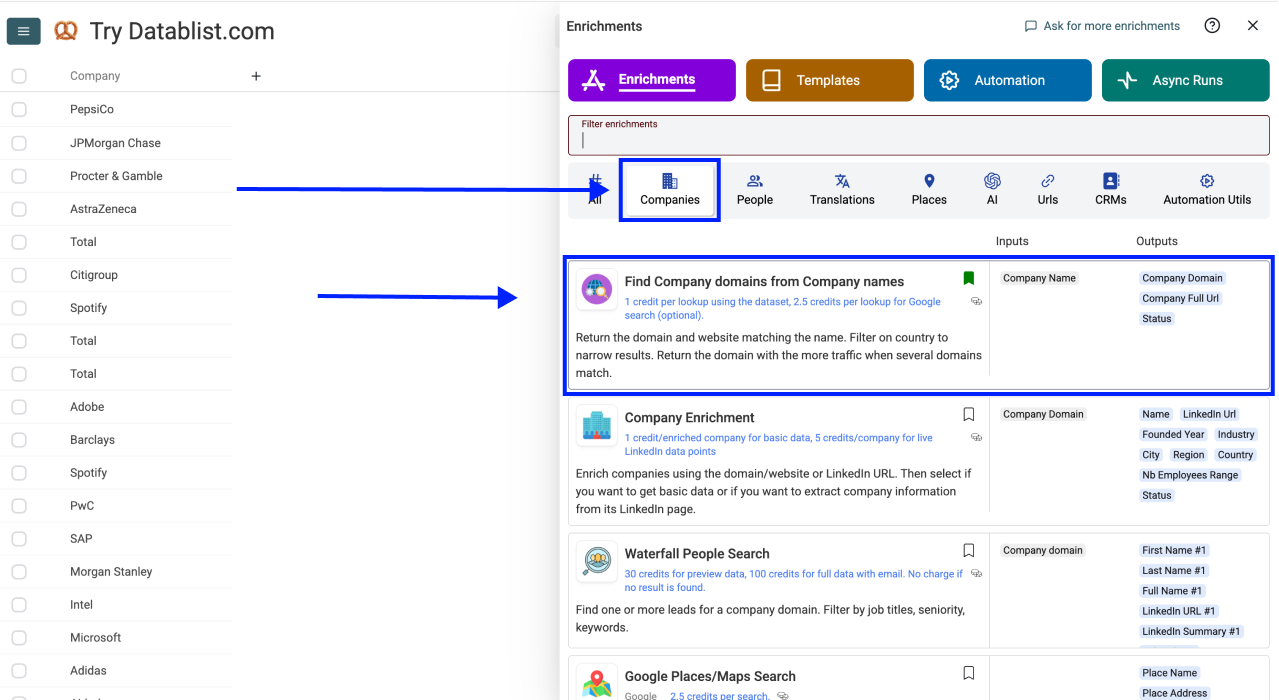
Task: Click Ask for more enrichments link
Action: (x=1102, y=26)
